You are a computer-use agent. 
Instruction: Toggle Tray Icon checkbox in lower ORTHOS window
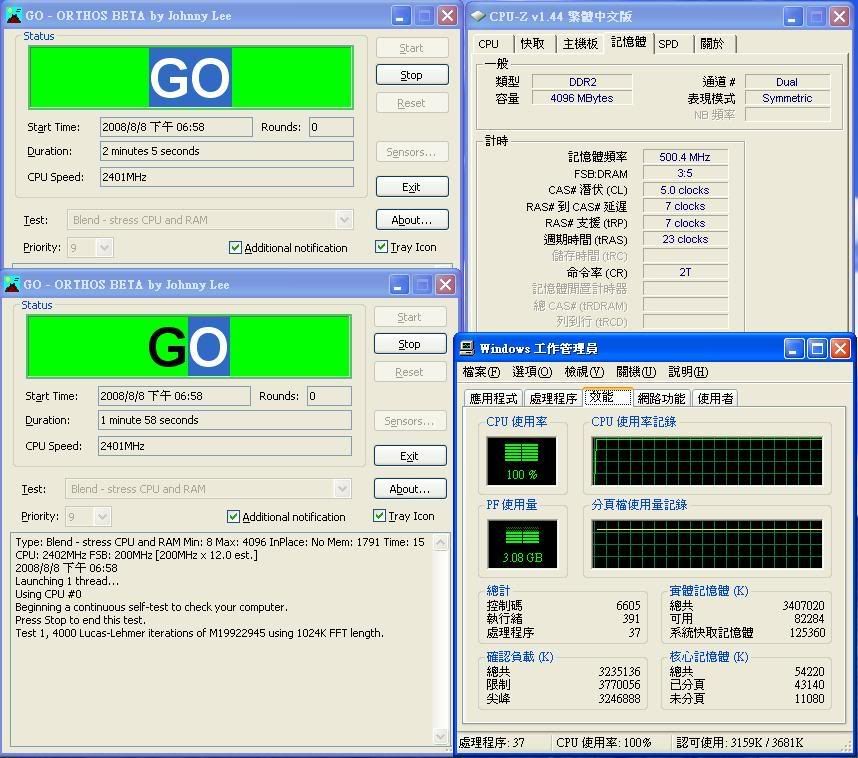[x=379, y=516]
